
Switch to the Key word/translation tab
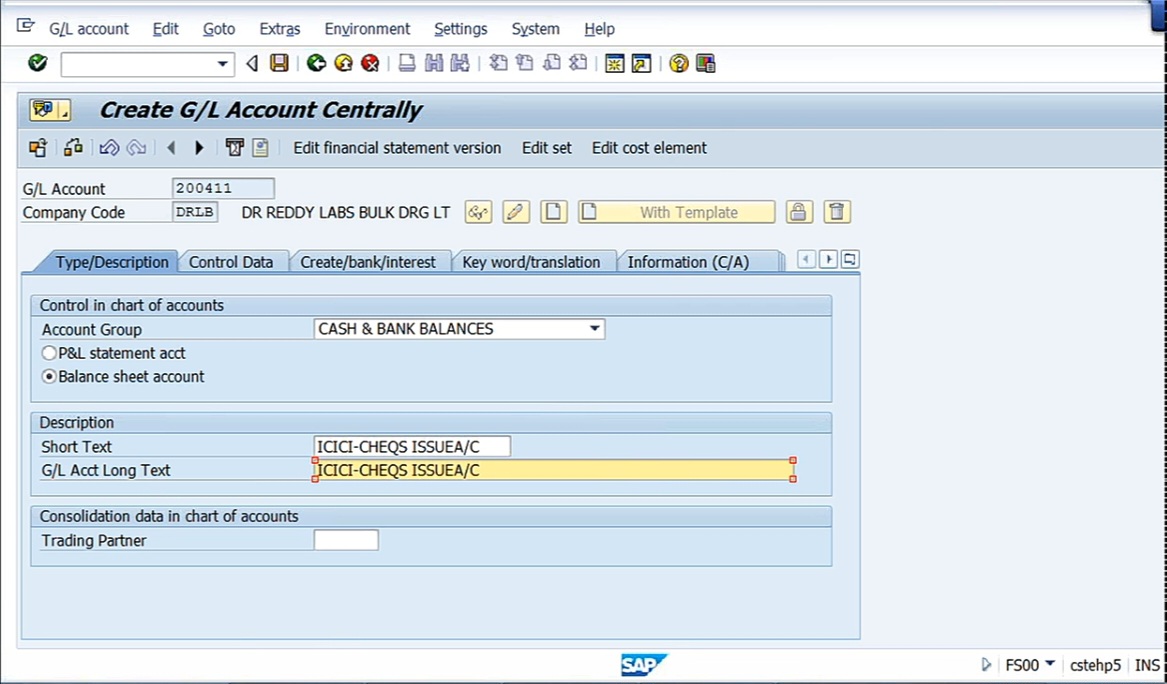click(x=531, y=262)
